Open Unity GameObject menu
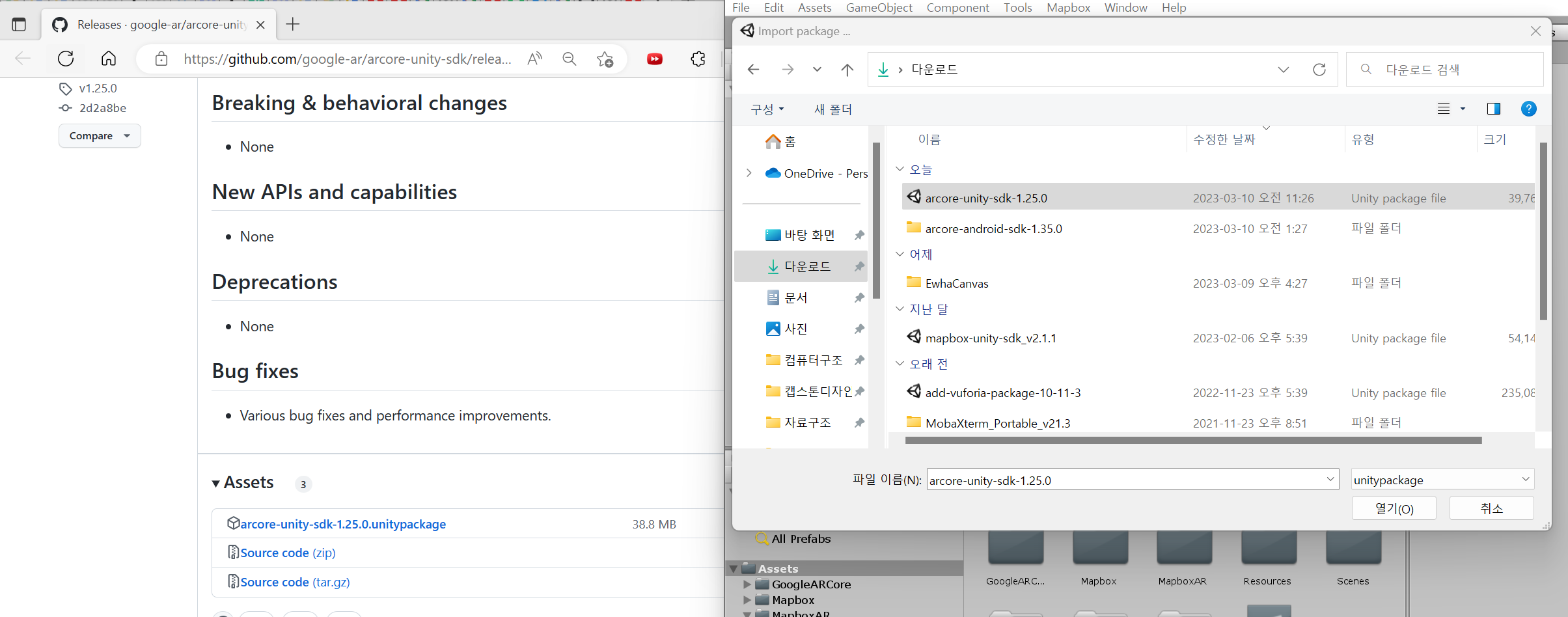The image size is (1568, 617). coord(879,7)
